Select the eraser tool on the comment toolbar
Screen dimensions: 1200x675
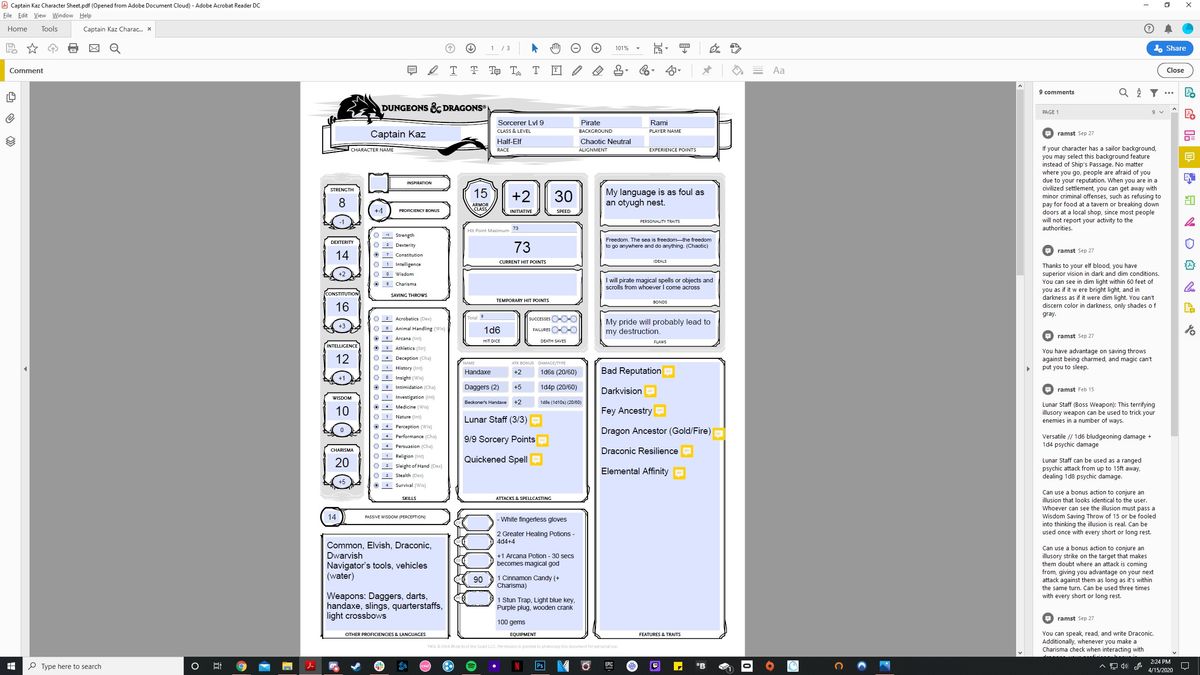click(597, 70)
